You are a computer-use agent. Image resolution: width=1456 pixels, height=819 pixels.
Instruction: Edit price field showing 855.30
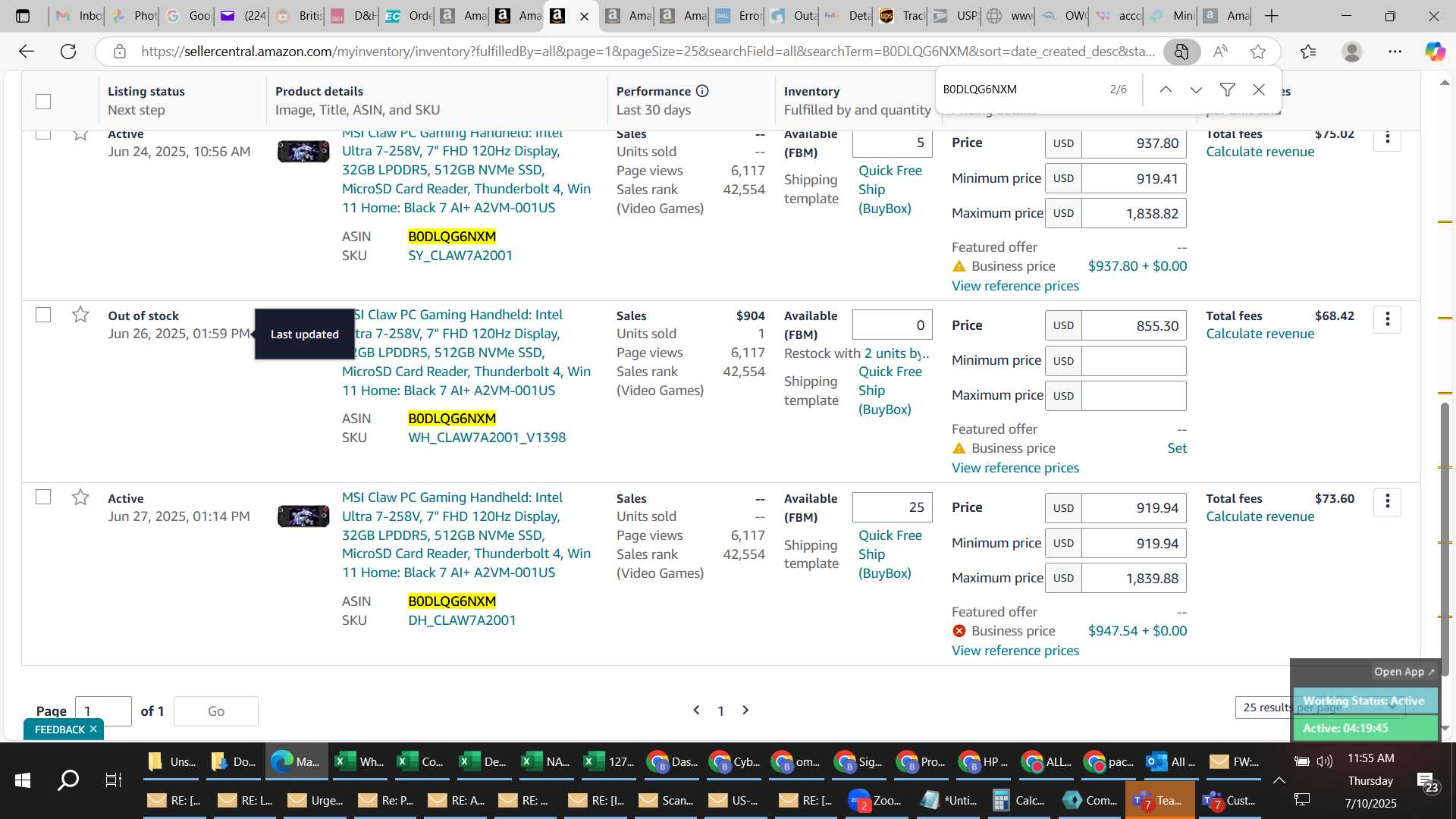1134,325
